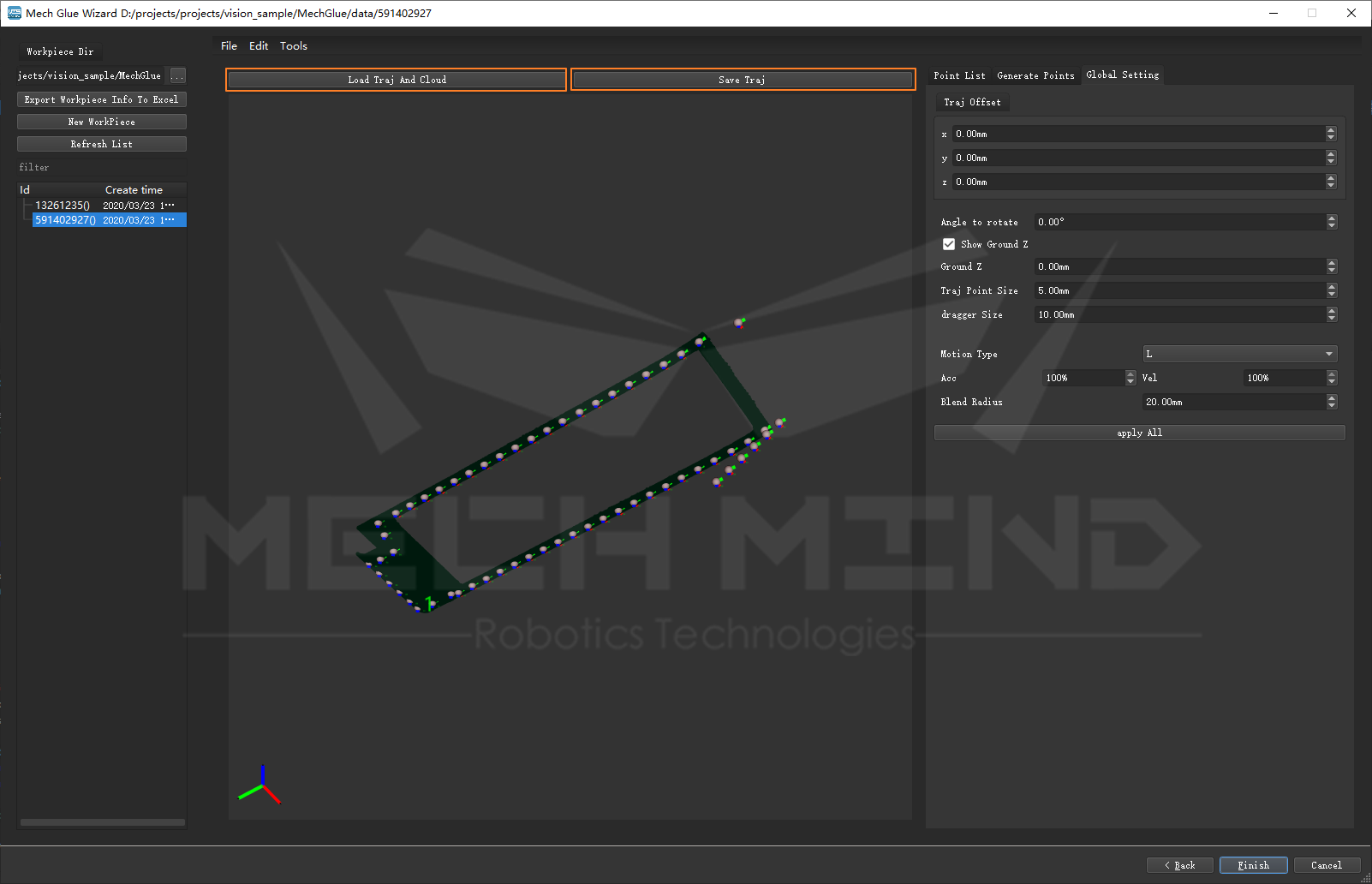Click the workpiece filter input field
The height and width of the screenshot is (884, 1372).
click(101, 167)
